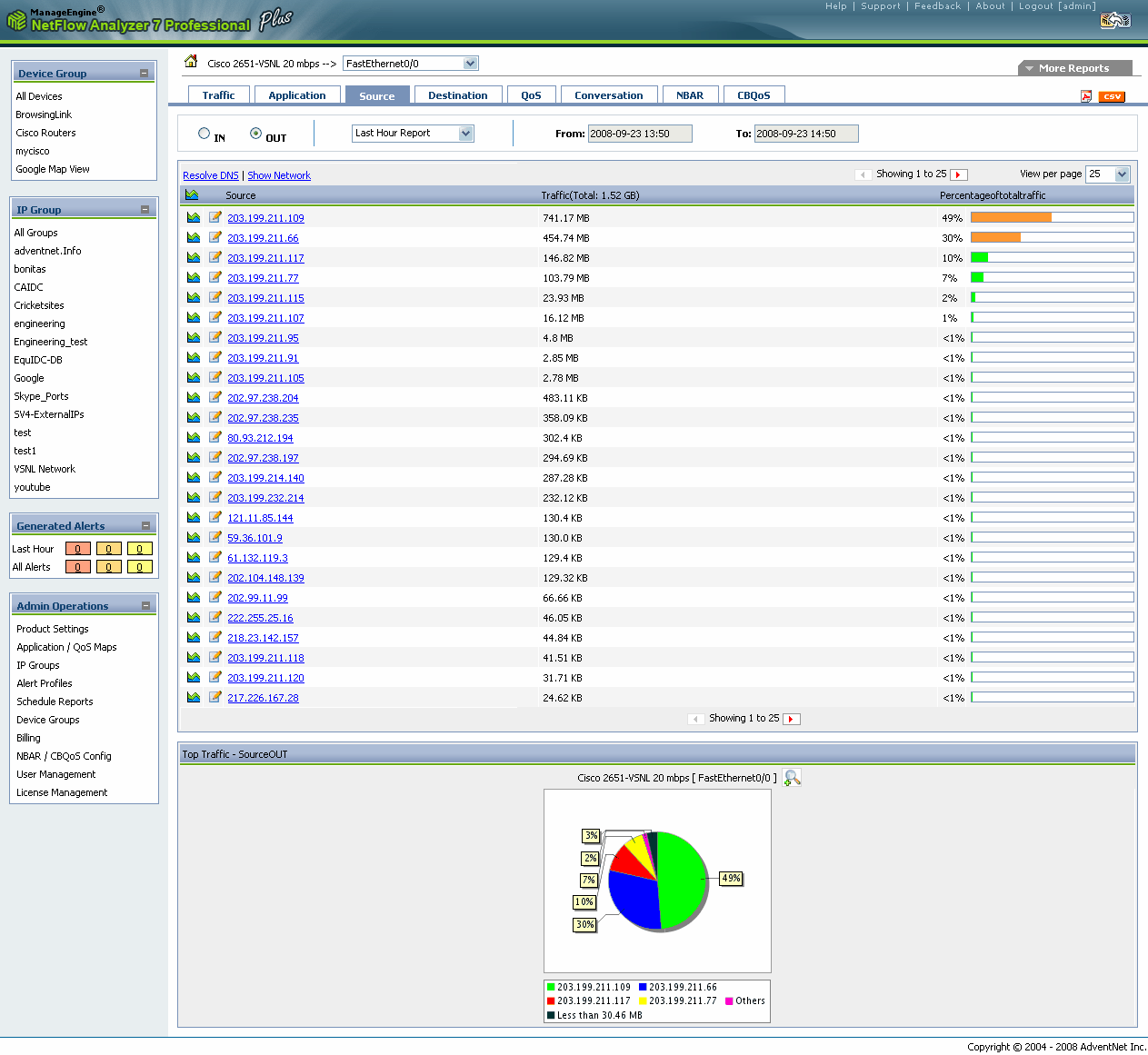Open the Last Hour Report dropdown

[x=413, y=134]
